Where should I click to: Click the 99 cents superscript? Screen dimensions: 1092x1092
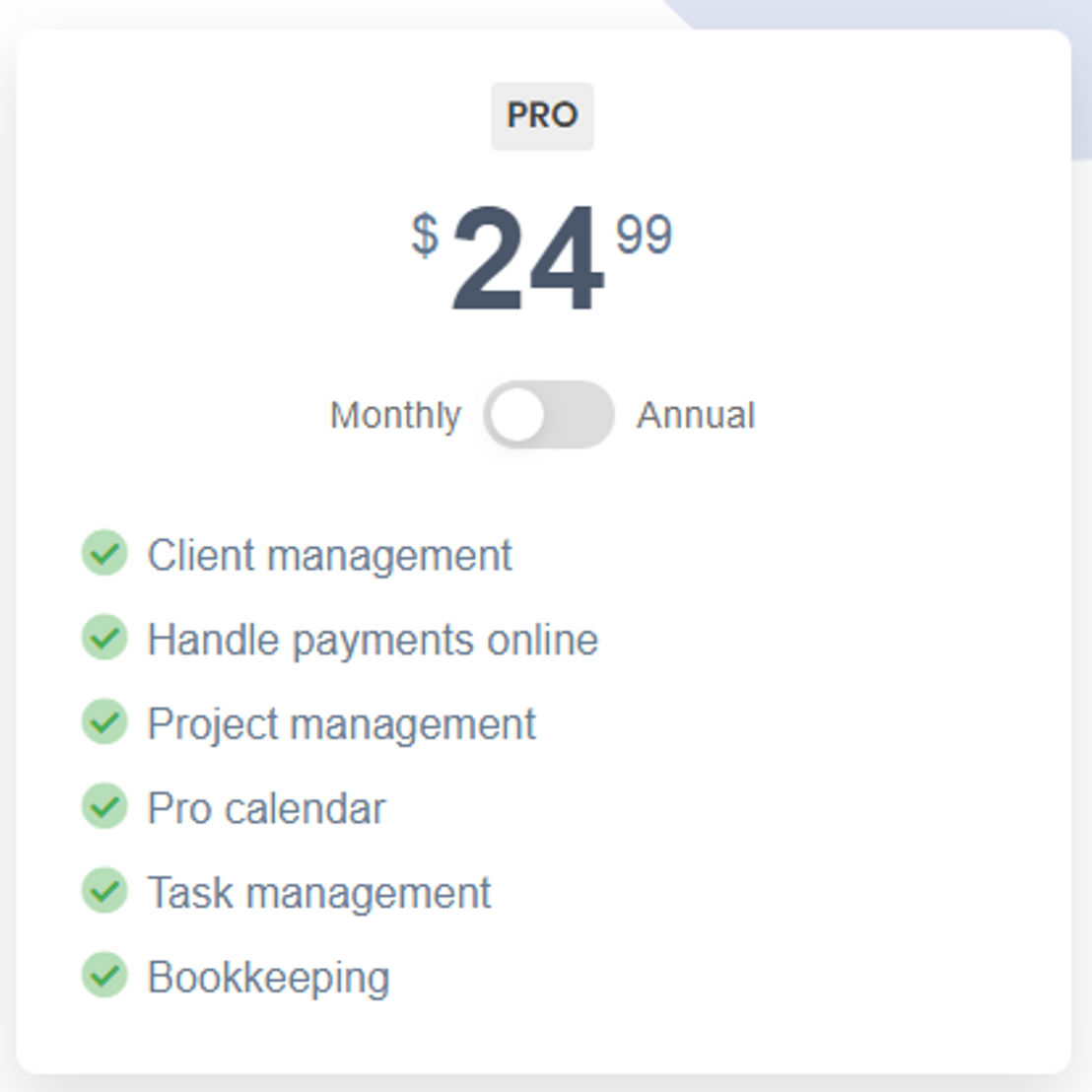coord(645,234)
